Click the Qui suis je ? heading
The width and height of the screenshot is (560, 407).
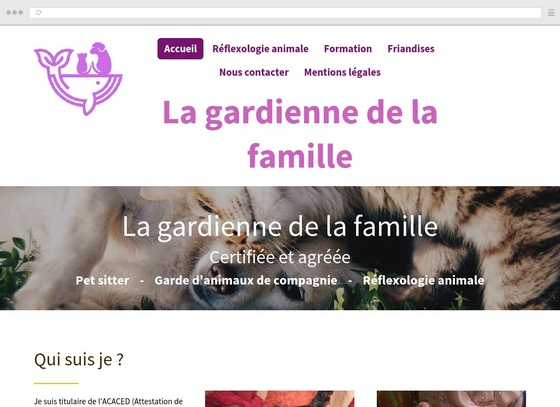click(79, 360)
